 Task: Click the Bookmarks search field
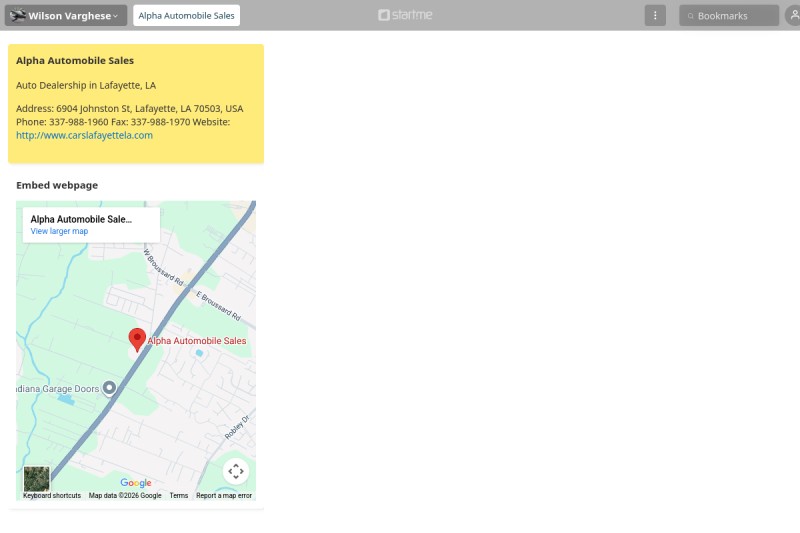729,16
